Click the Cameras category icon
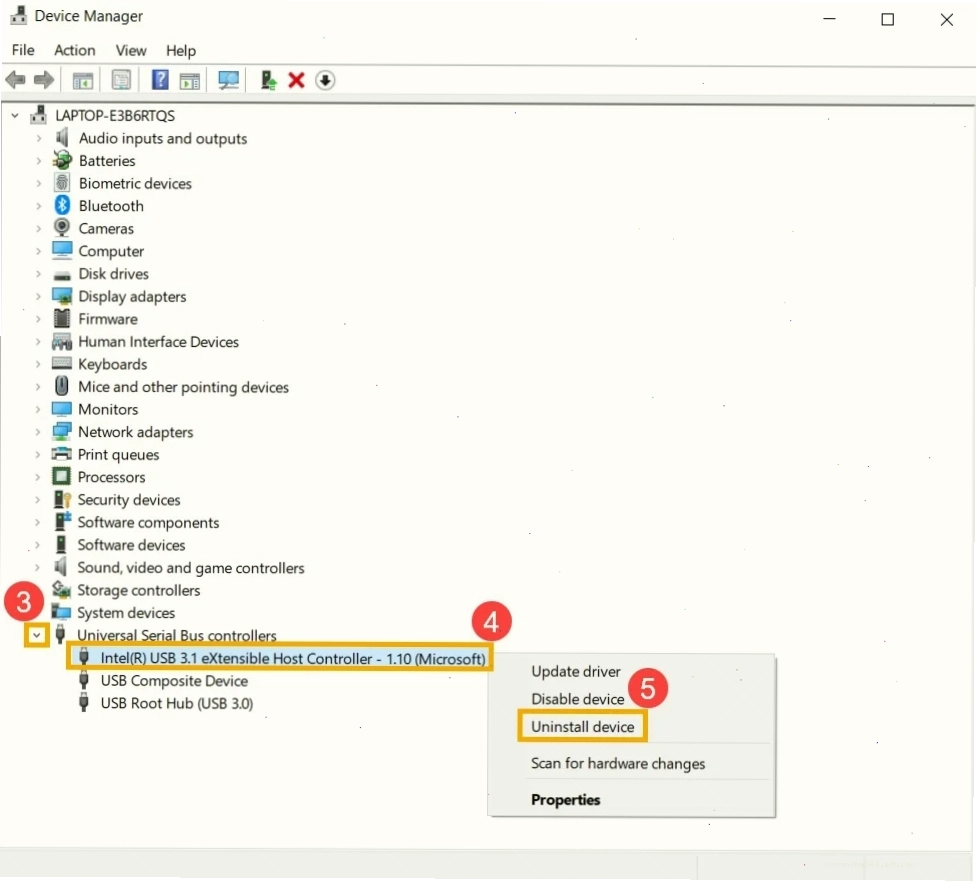The image size is (977, 881). [x=62, y=228]
